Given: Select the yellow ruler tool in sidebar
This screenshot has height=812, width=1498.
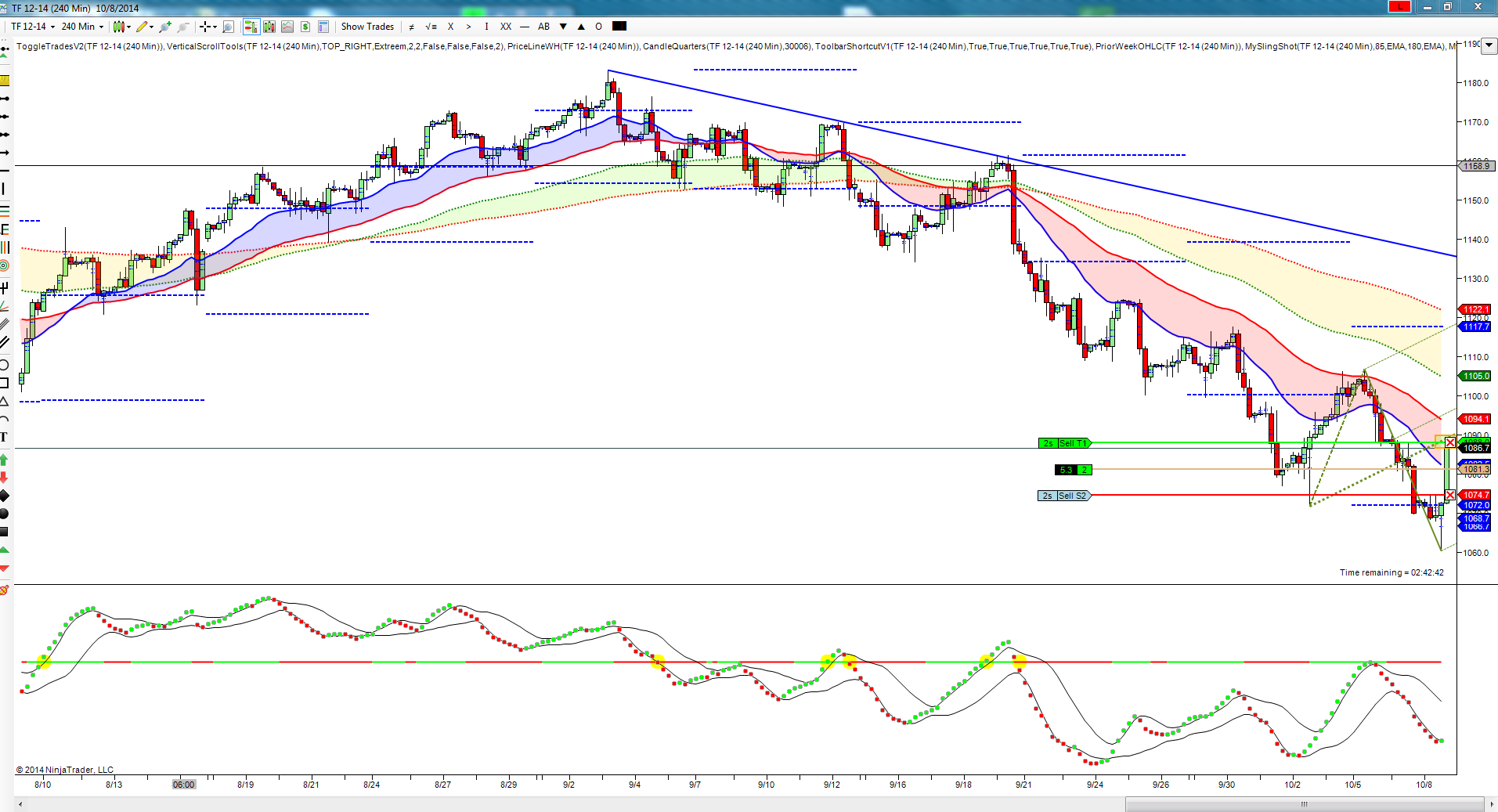Looking at the screenshot, I should [5, 81].
